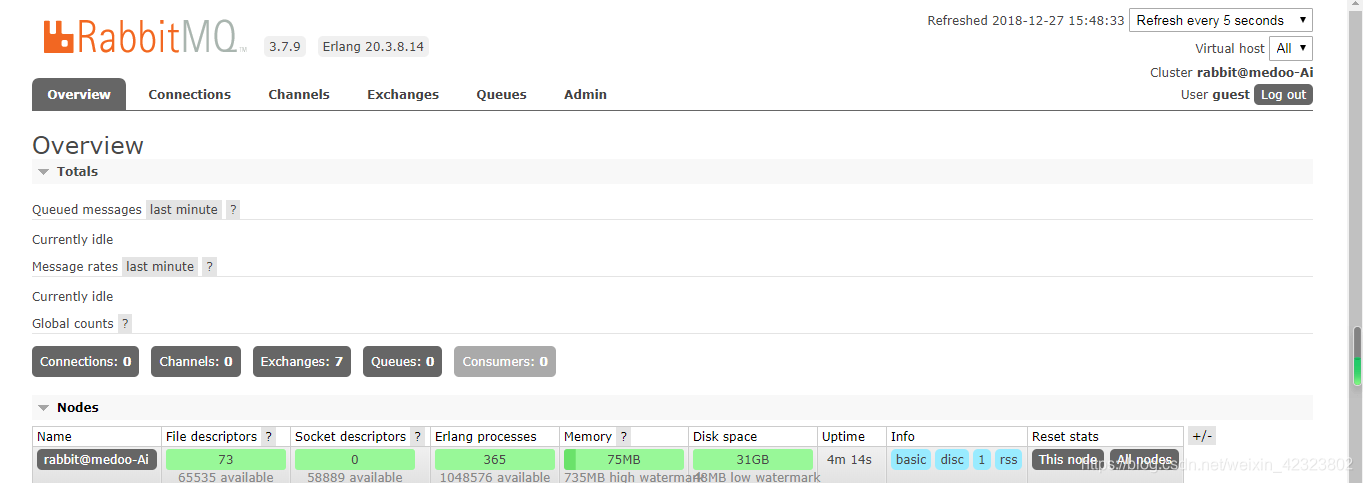Go to the Exchanges tab
Image resolution: width=1363 pixels, height=483 pixels.
403,94
